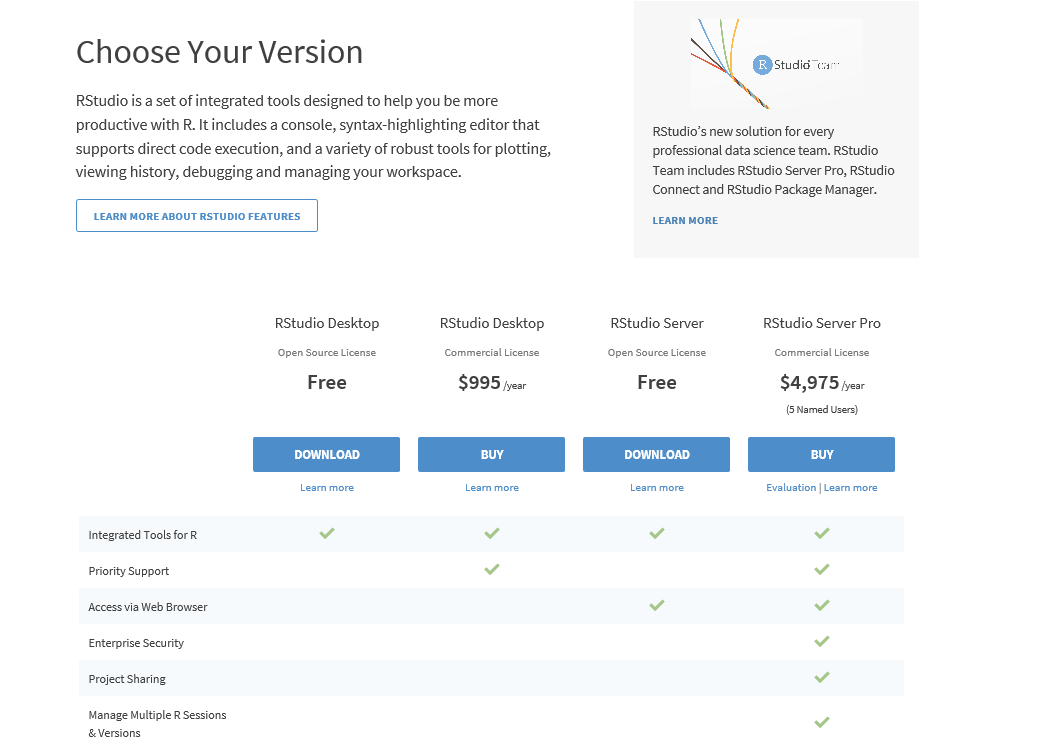The height and width of the screenshot is (744, 1055).
Task: Select Manage Multiple R Sessions & Versions label
Action: click(157, 724)
